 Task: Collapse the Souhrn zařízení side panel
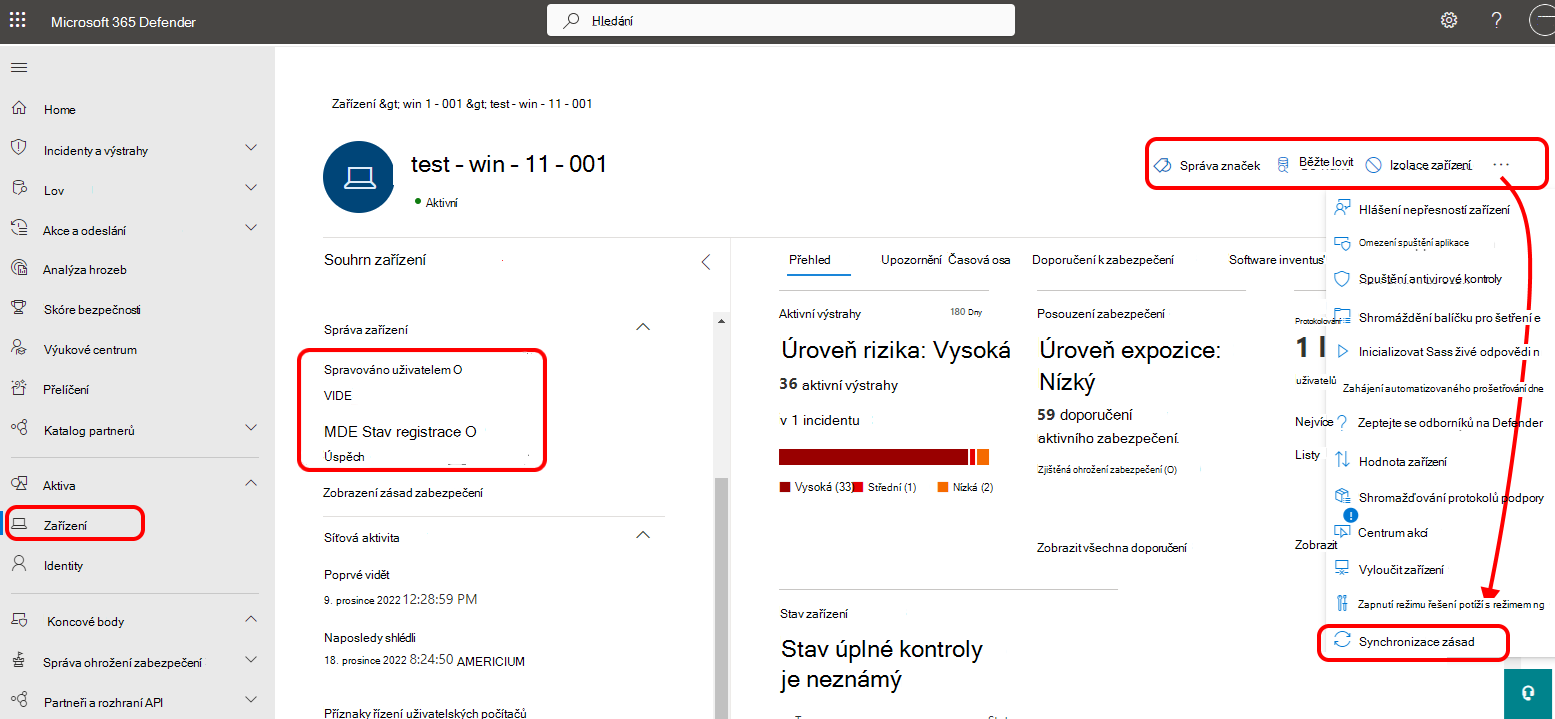705,262
